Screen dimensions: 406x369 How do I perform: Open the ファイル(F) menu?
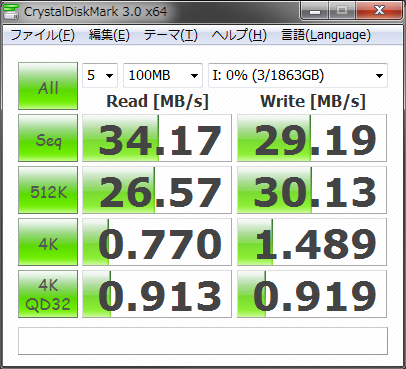coord(43,35)
